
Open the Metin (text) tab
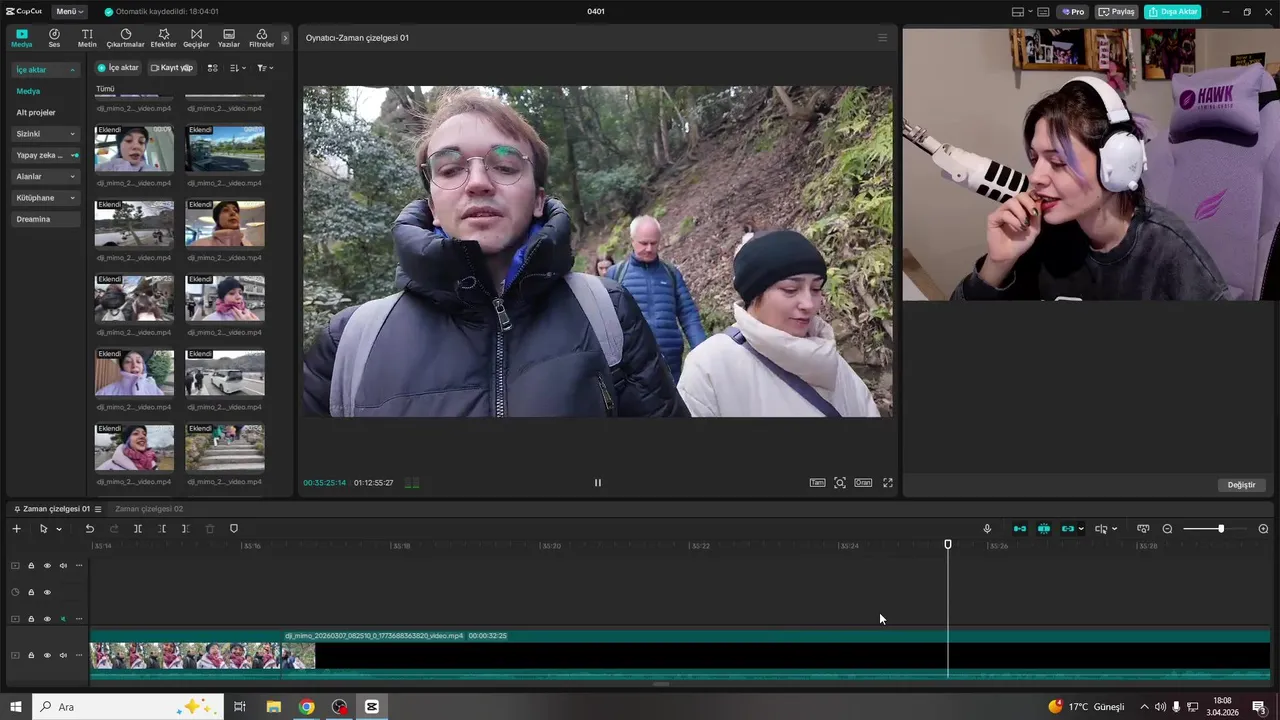87,38
